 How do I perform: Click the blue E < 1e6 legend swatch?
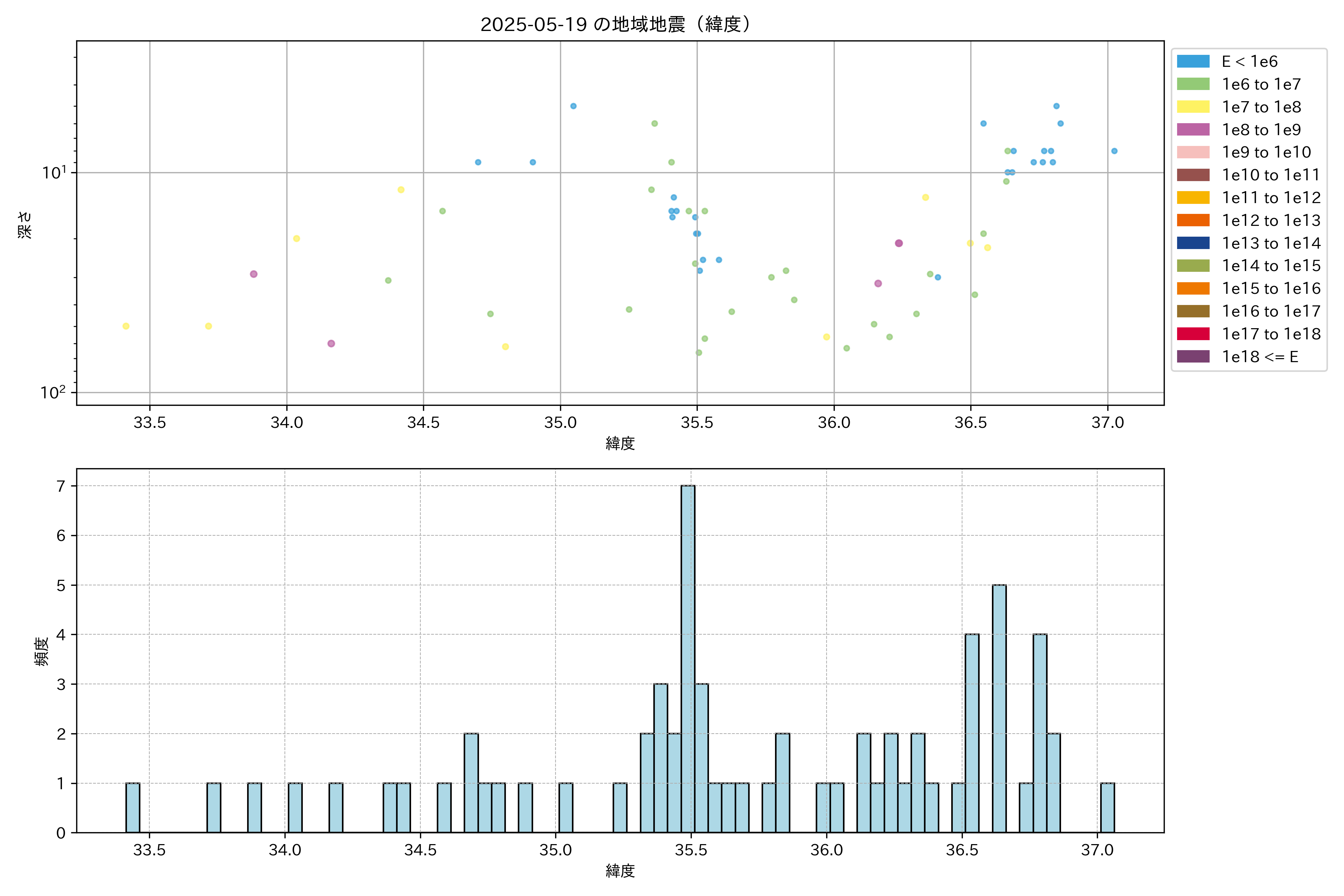(1192, 62)
